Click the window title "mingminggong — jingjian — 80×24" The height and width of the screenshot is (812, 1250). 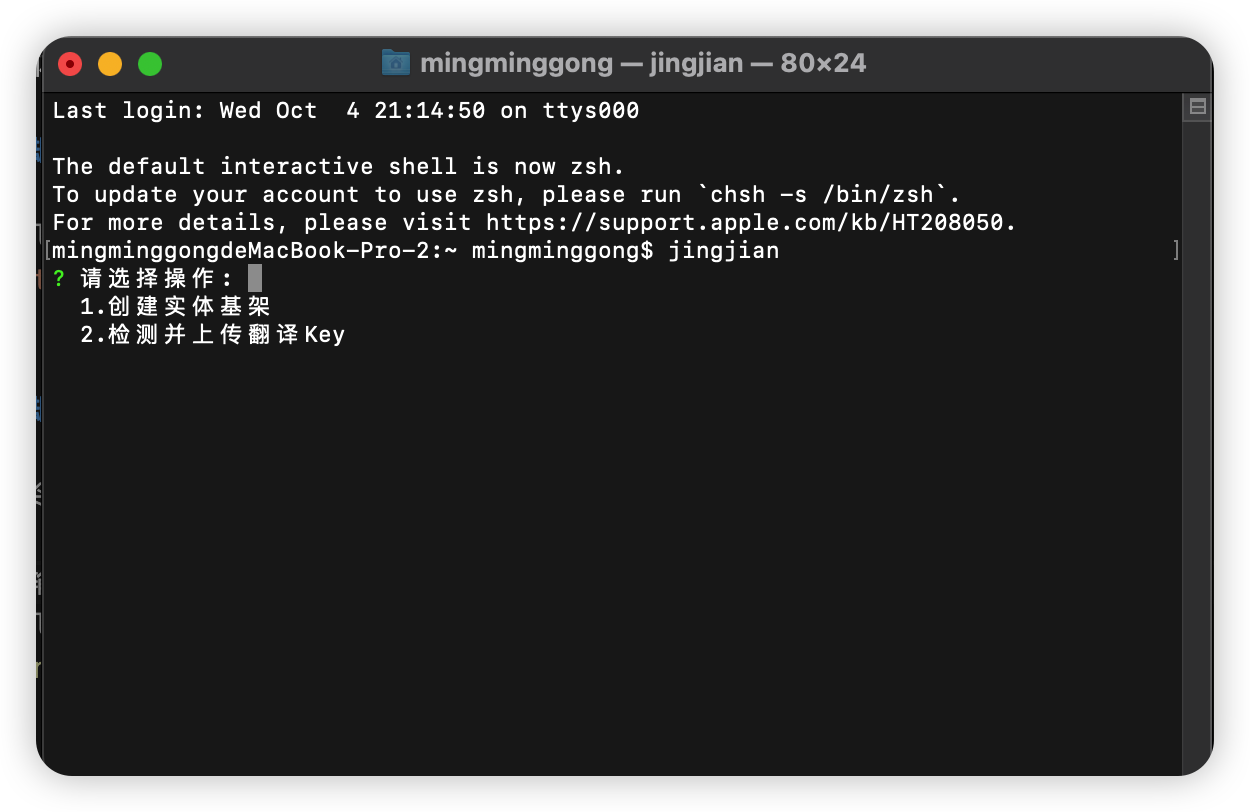643,64
